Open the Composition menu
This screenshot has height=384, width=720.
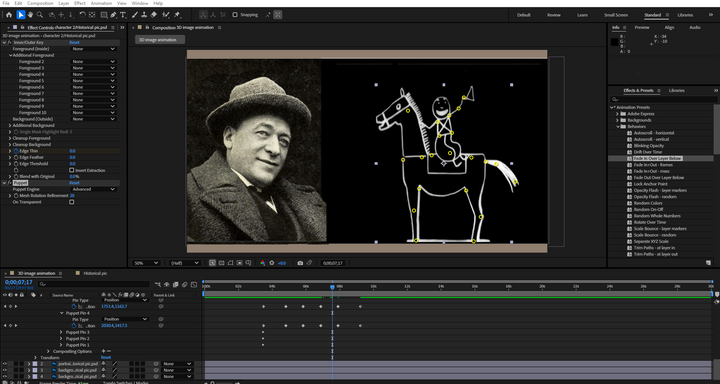coord(40,3)
